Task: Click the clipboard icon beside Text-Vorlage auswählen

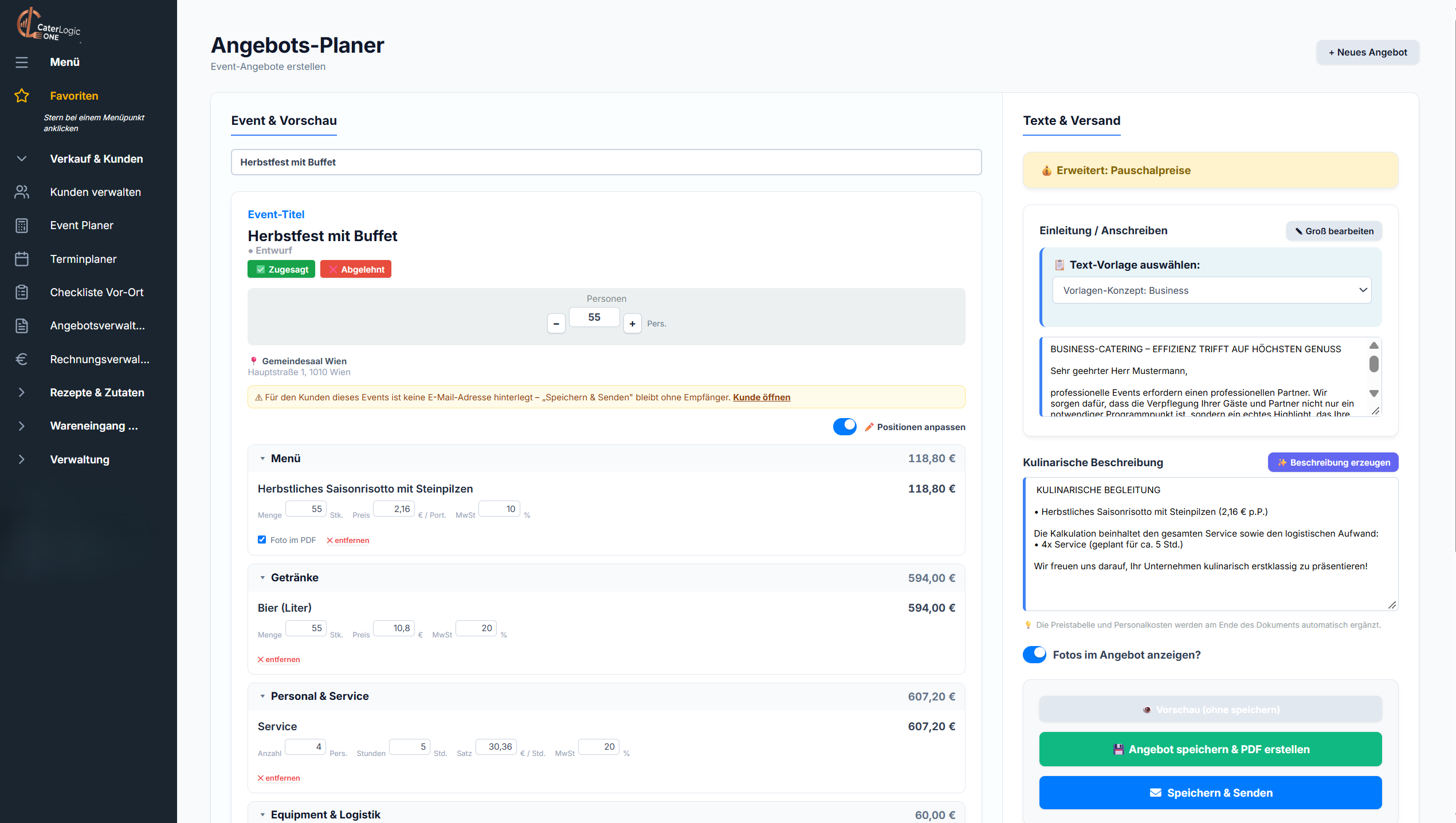Action: pyautogui.click(x=1059, y=265)
